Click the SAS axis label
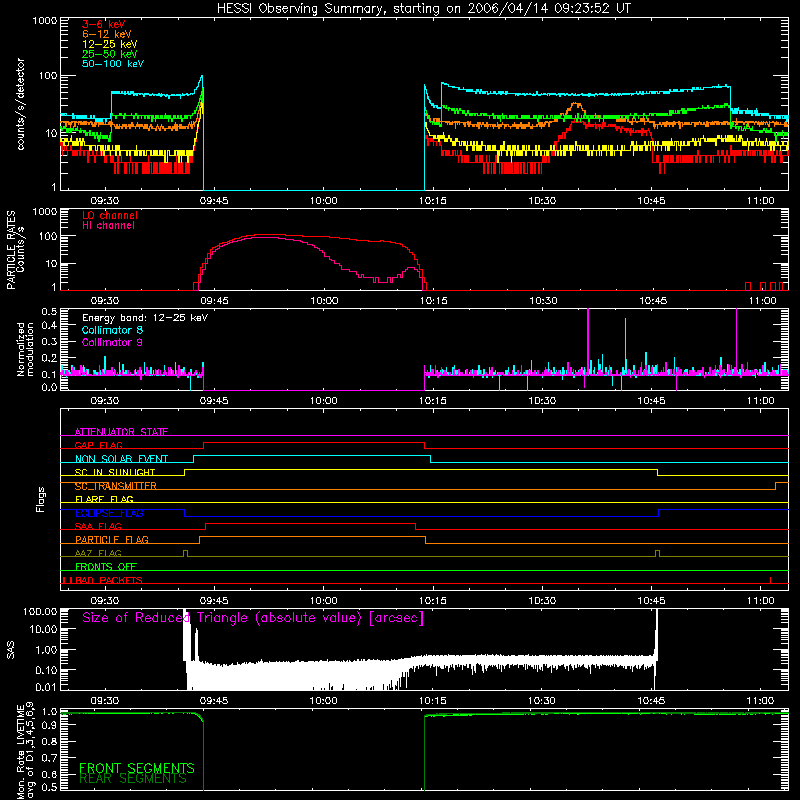The width and height of the screenshot is (800, 800). point(11,650)
